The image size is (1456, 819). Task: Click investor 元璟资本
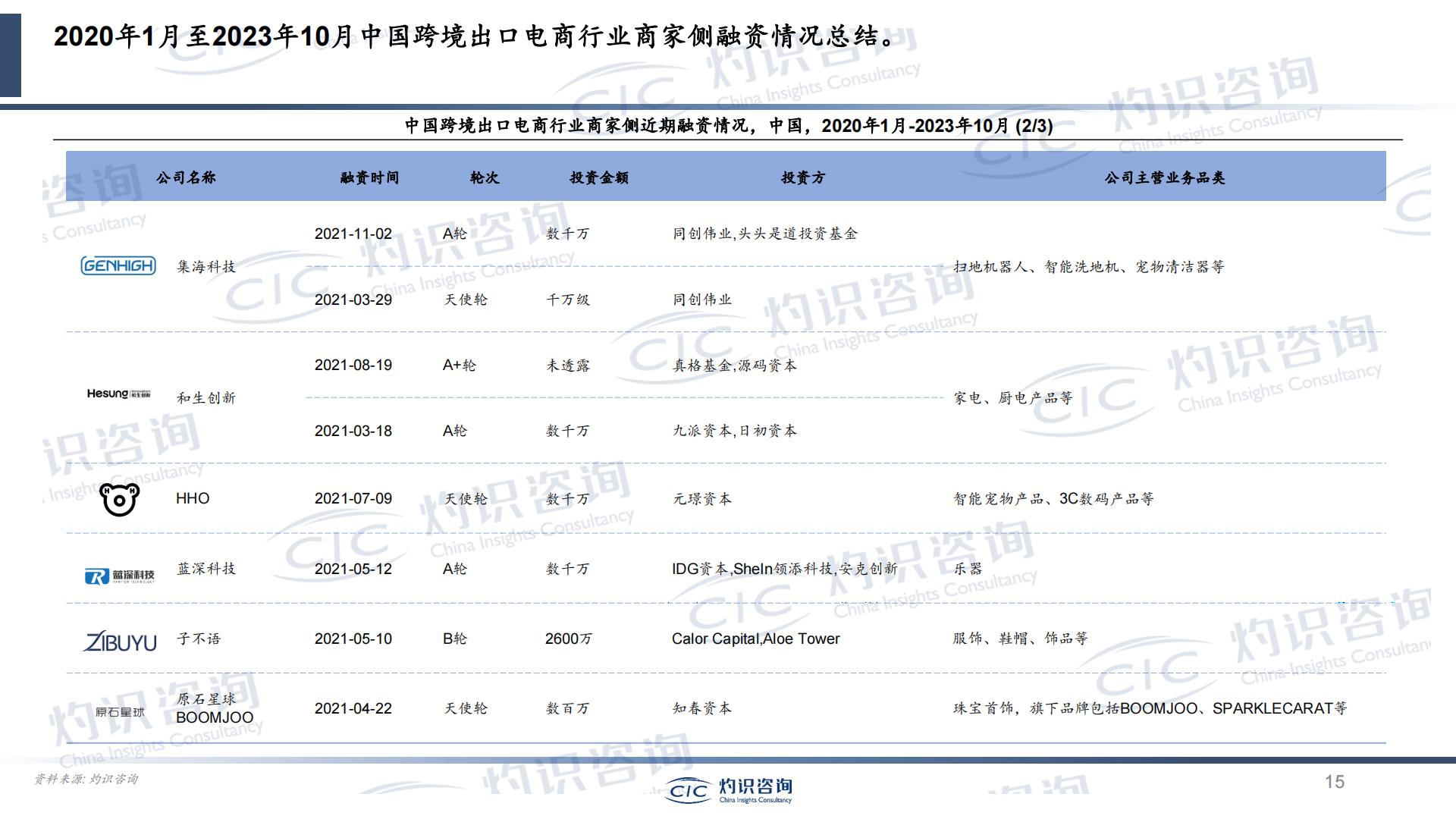point(702,498)
